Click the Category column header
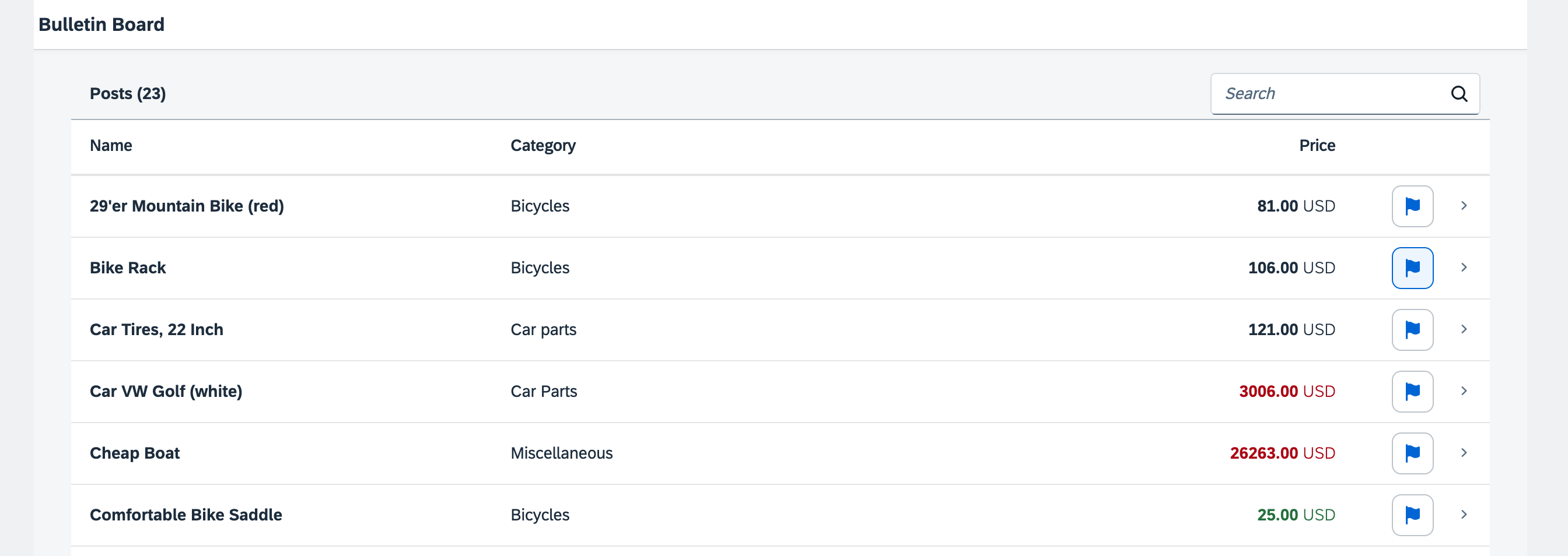Screen dimensions: 1568x556 tap(543, 146)
